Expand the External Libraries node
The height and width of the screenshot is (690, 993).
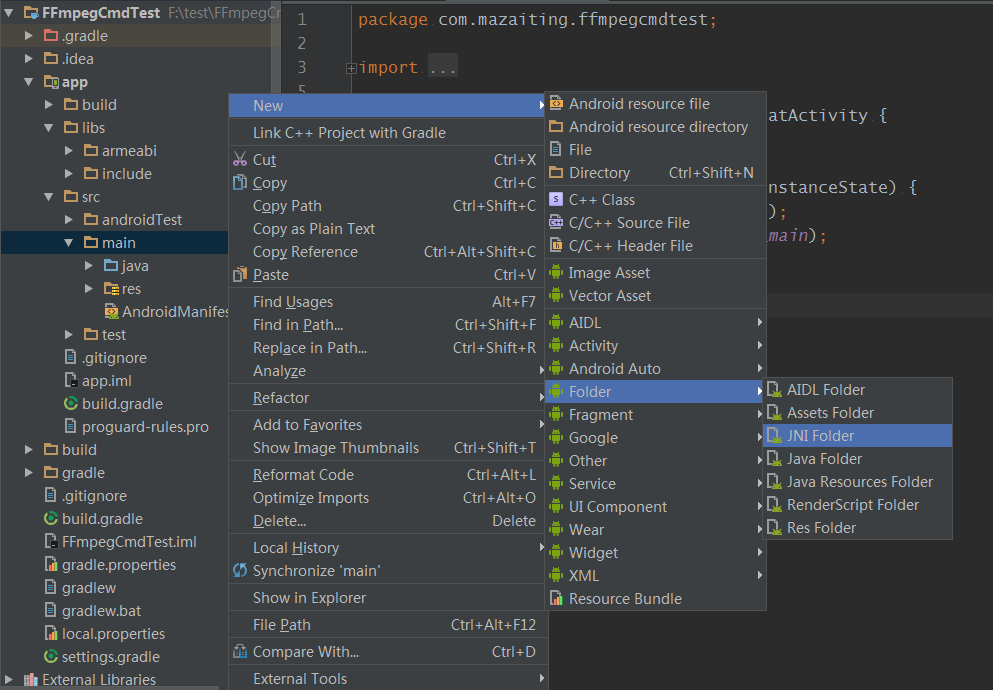click(x=9, y=679)
